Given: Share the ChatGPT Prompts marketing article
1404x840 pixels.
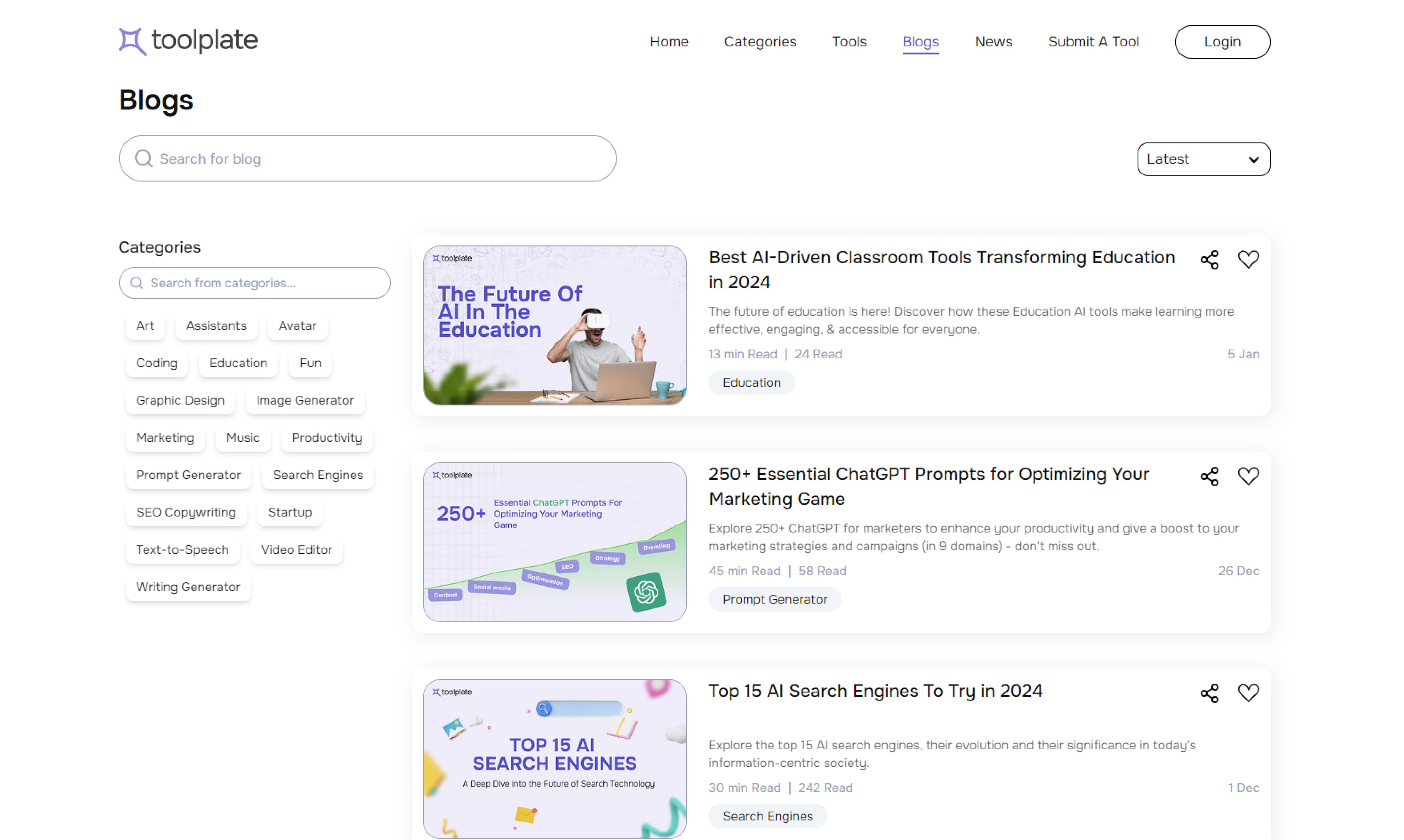Looking at the screenshot, I should (1209, 476).
